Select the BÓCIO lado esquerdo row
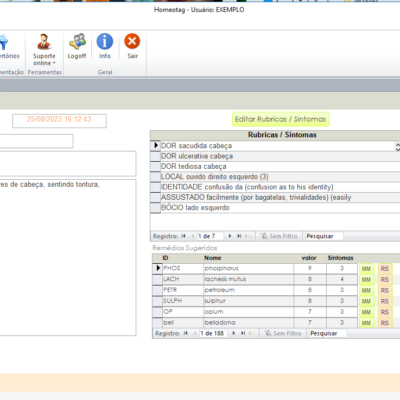The height and width of the screenshot is (400, 400). [280, 208]
